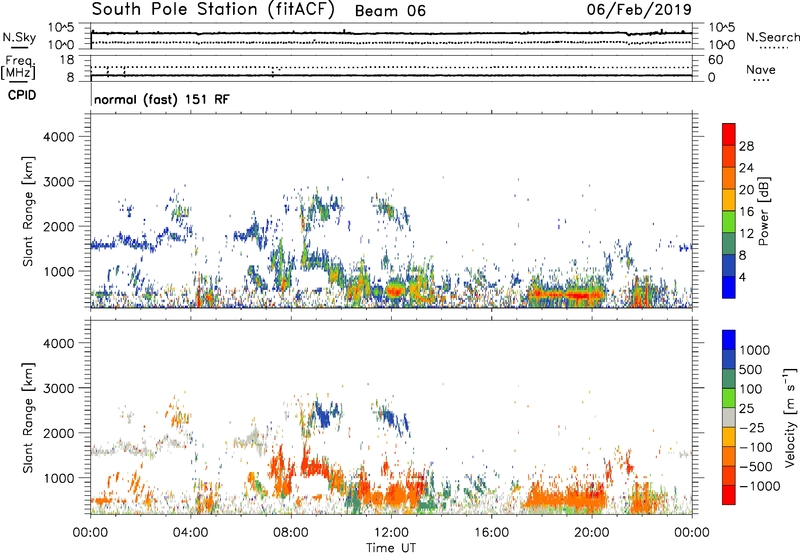Viewport: 800px width, 554px height.
Task: Click the '08:00' time axis label
Action: tap(291, 533)
